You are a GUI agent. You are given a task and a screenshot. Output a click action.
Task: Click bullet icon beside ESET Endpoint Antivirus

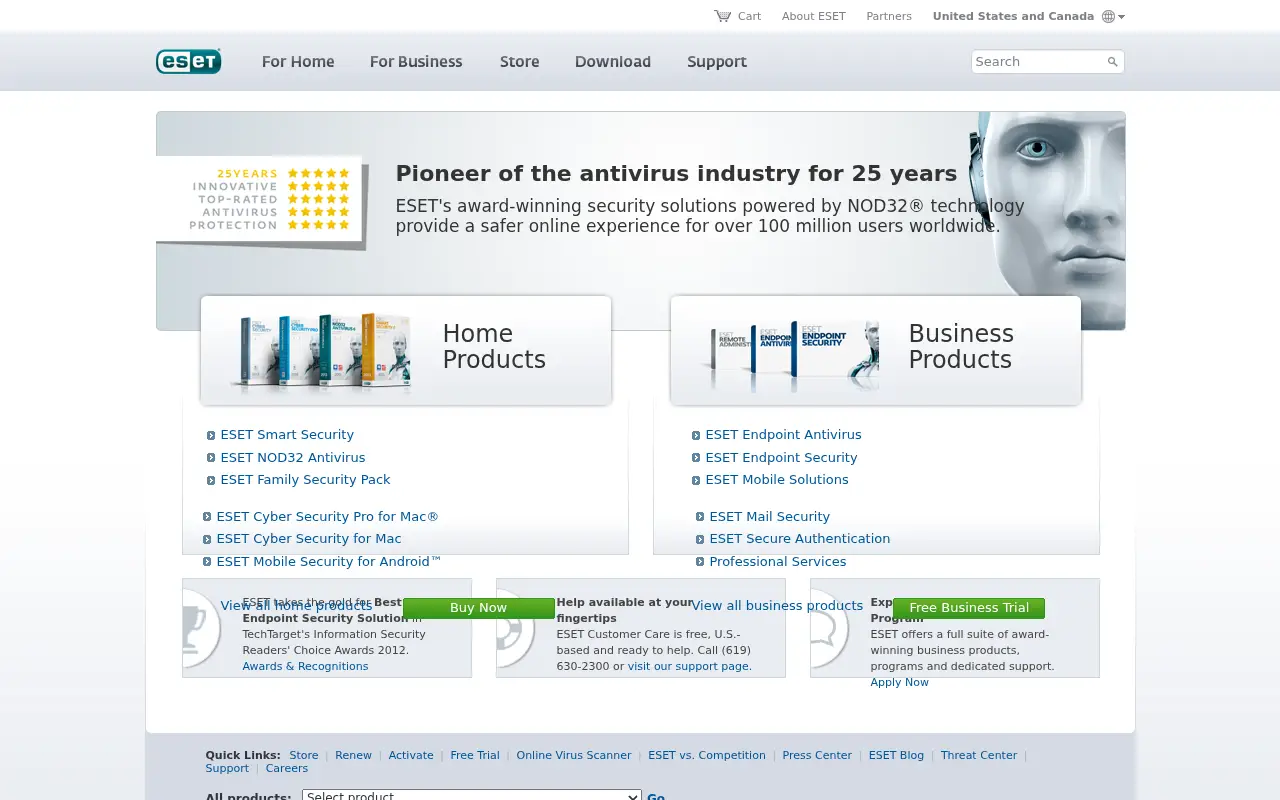696,435
